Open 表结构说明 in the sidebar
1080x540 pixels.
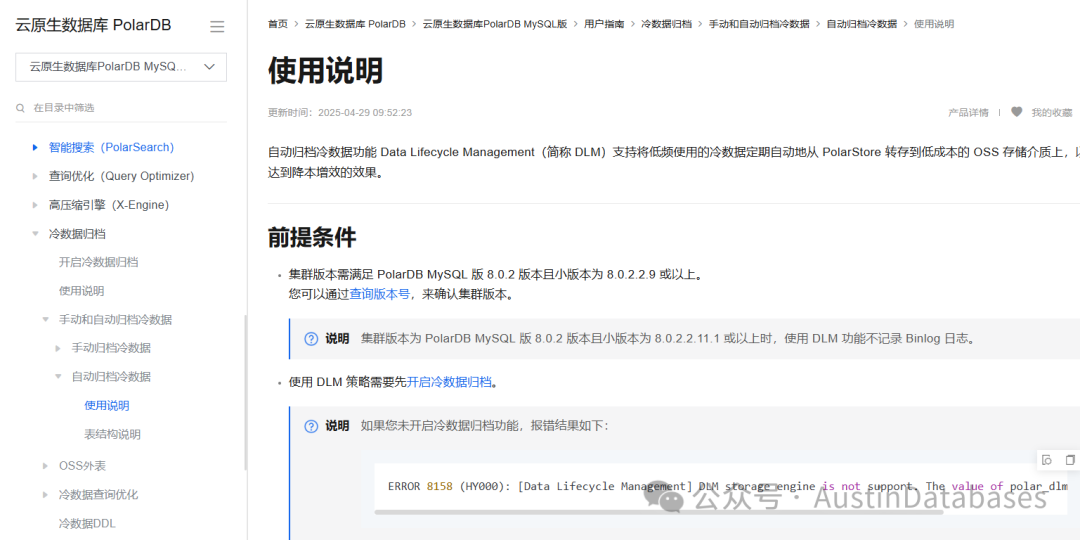(112, 435)
